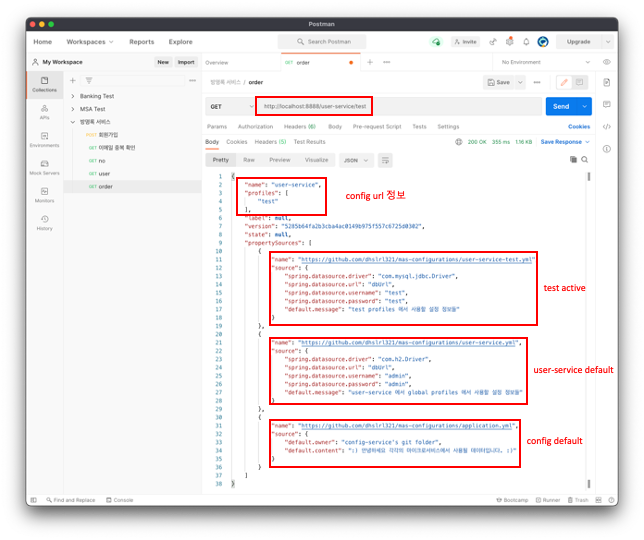Open the user avatar menu
The image size is (644, 540).
pyautogui.click(x=543, y=41)
